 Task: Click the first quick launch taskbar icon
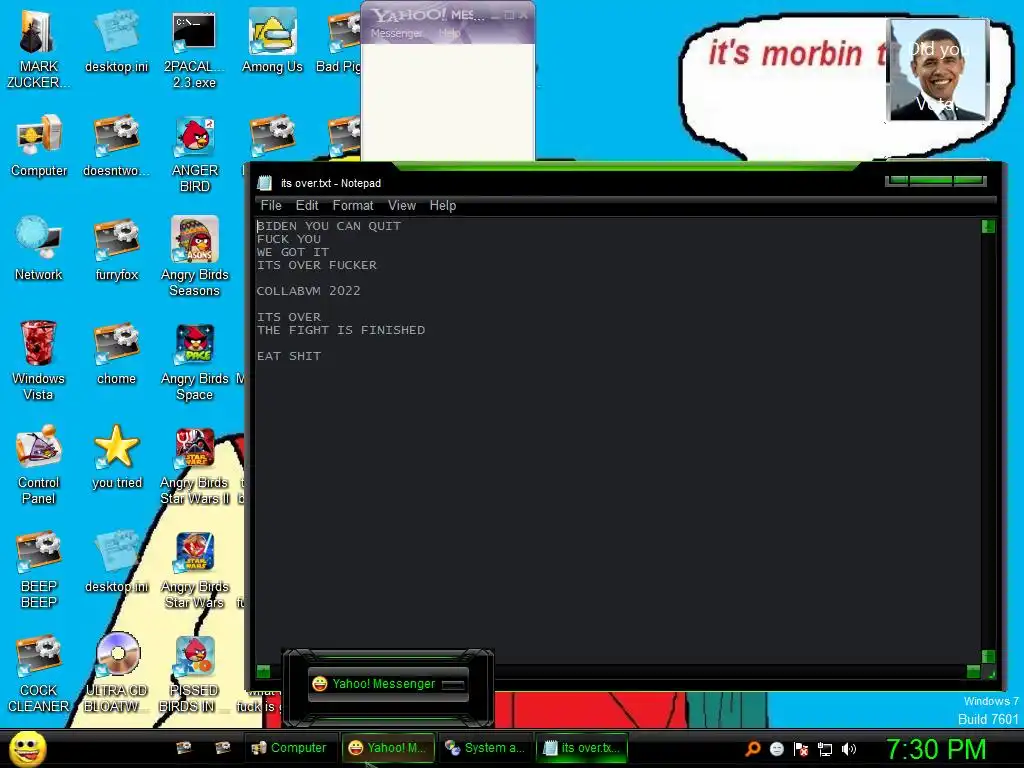tap(184, 748)
